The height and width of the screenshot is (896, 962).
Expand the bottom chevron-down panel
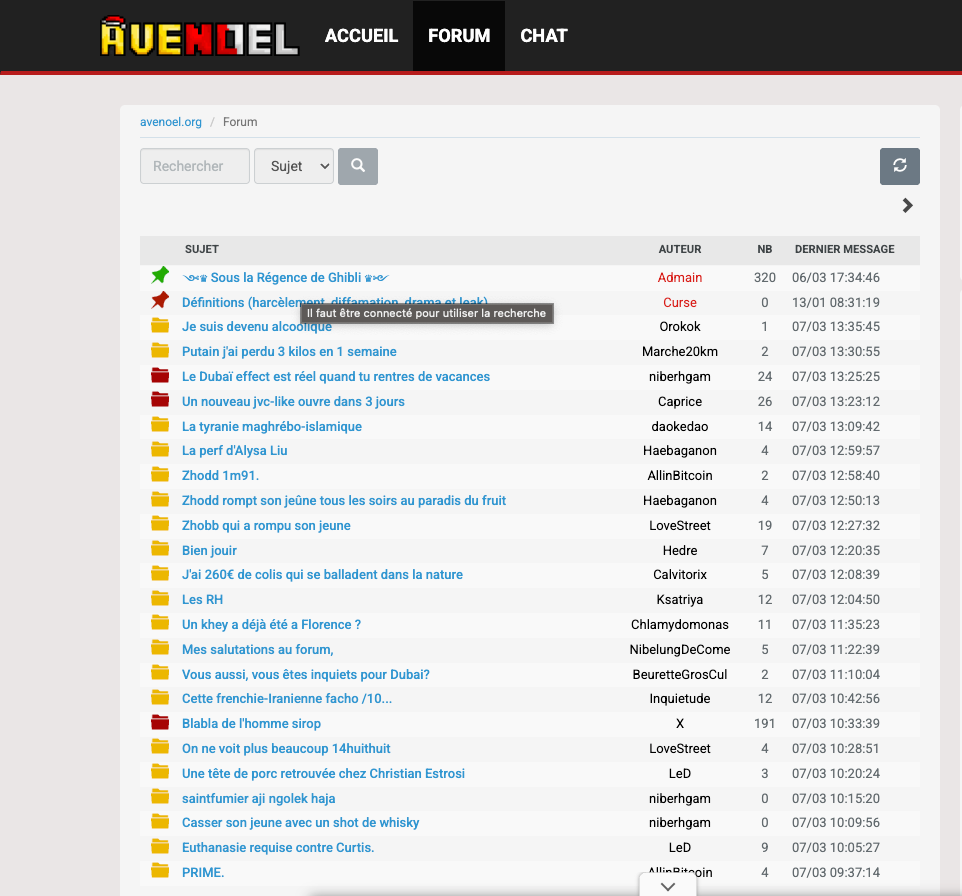click(x=668, y=886)
